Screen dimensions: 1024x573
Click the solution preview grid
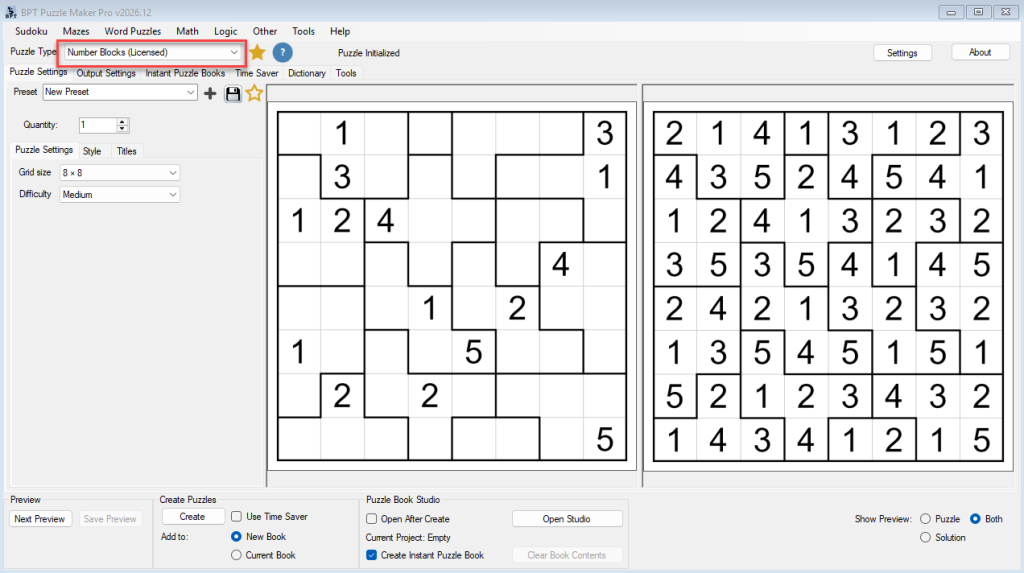tap(828, 286)
